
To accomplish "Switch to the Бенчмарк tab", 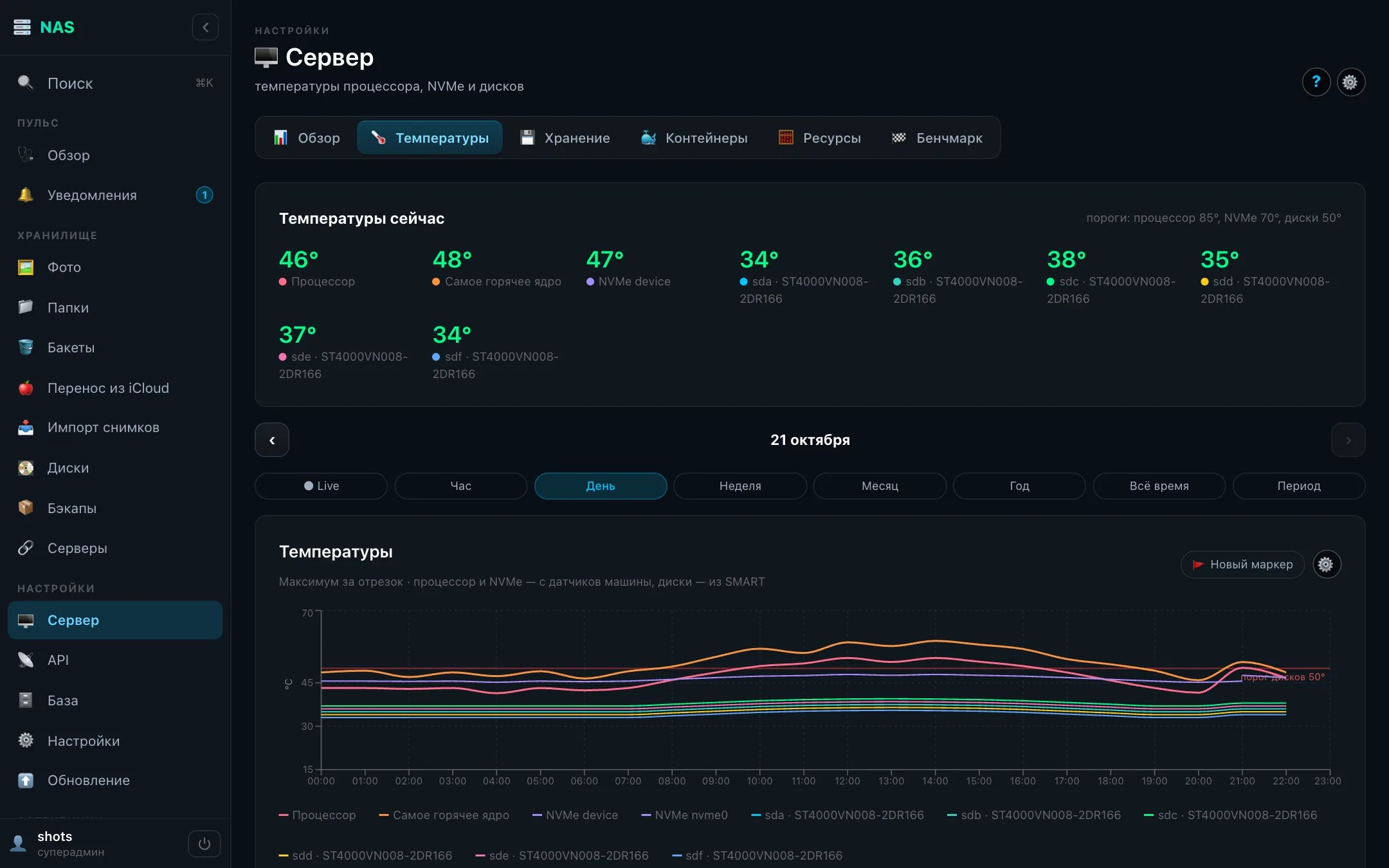I will pos(937,138).
